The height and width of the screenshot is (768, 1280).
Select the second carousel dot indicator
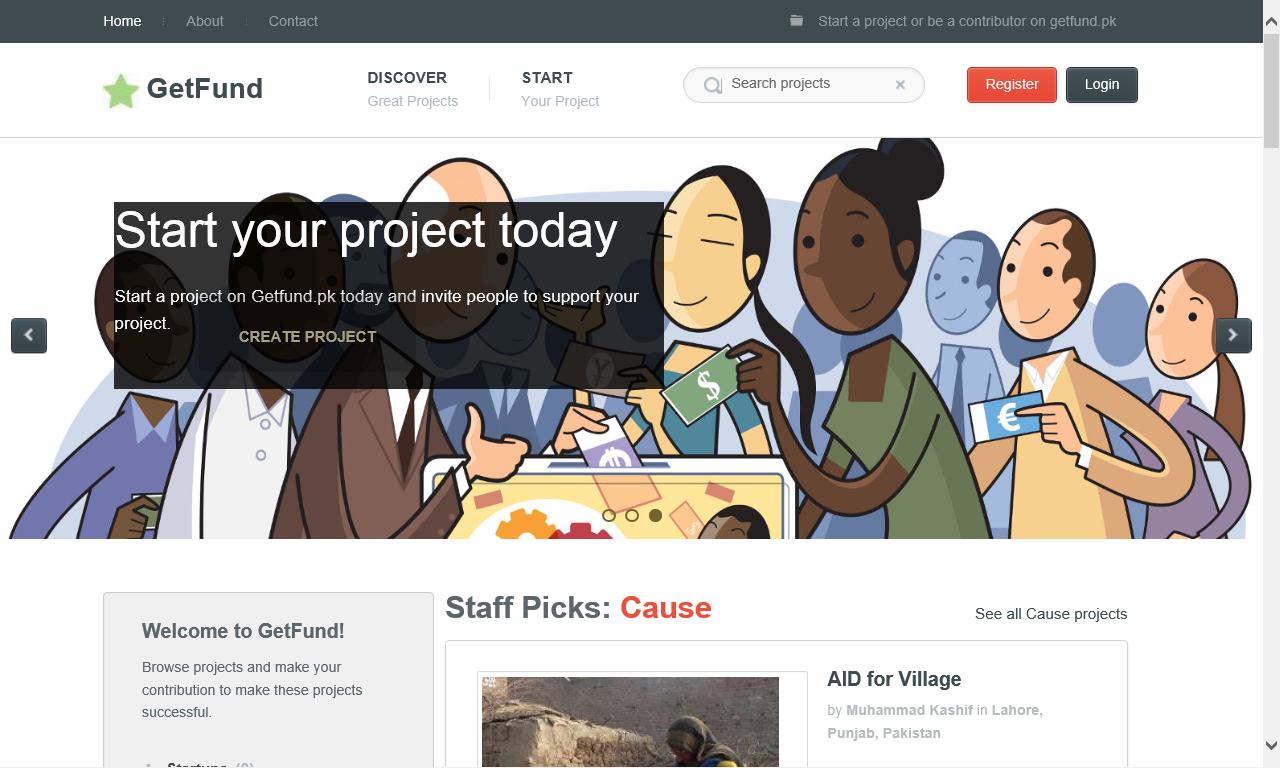(632, 516)
